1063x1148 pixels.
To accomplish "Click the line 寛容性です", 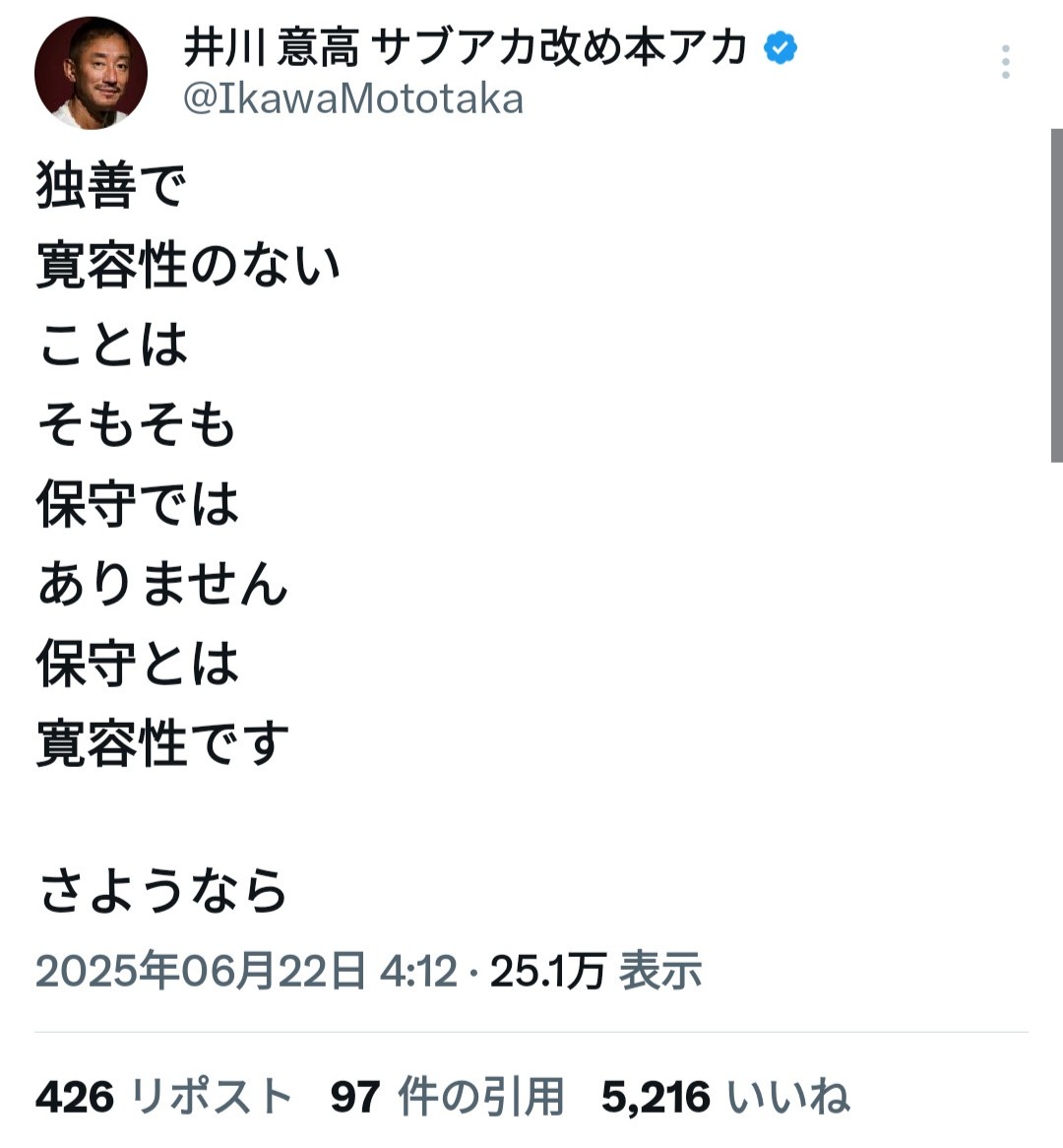I will (x=162, y=743).
